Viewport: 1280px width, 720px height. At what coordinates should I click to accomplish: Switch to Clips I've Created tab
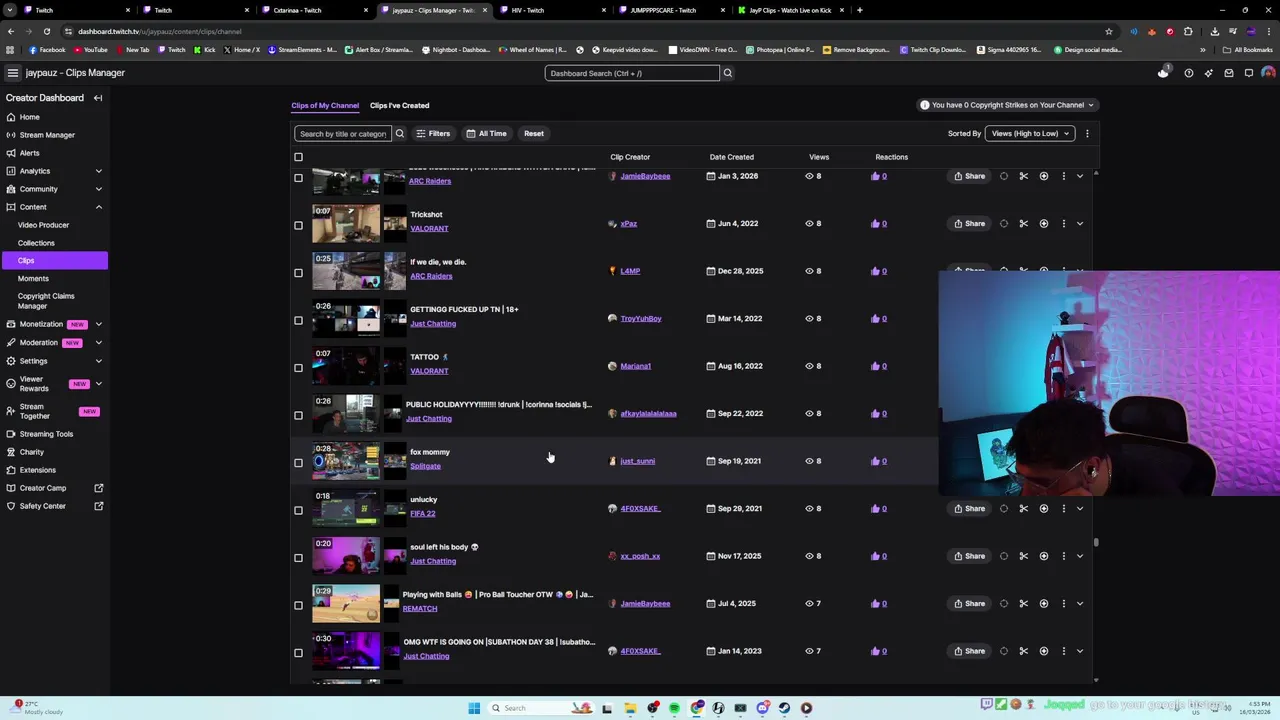coord(399,105)
